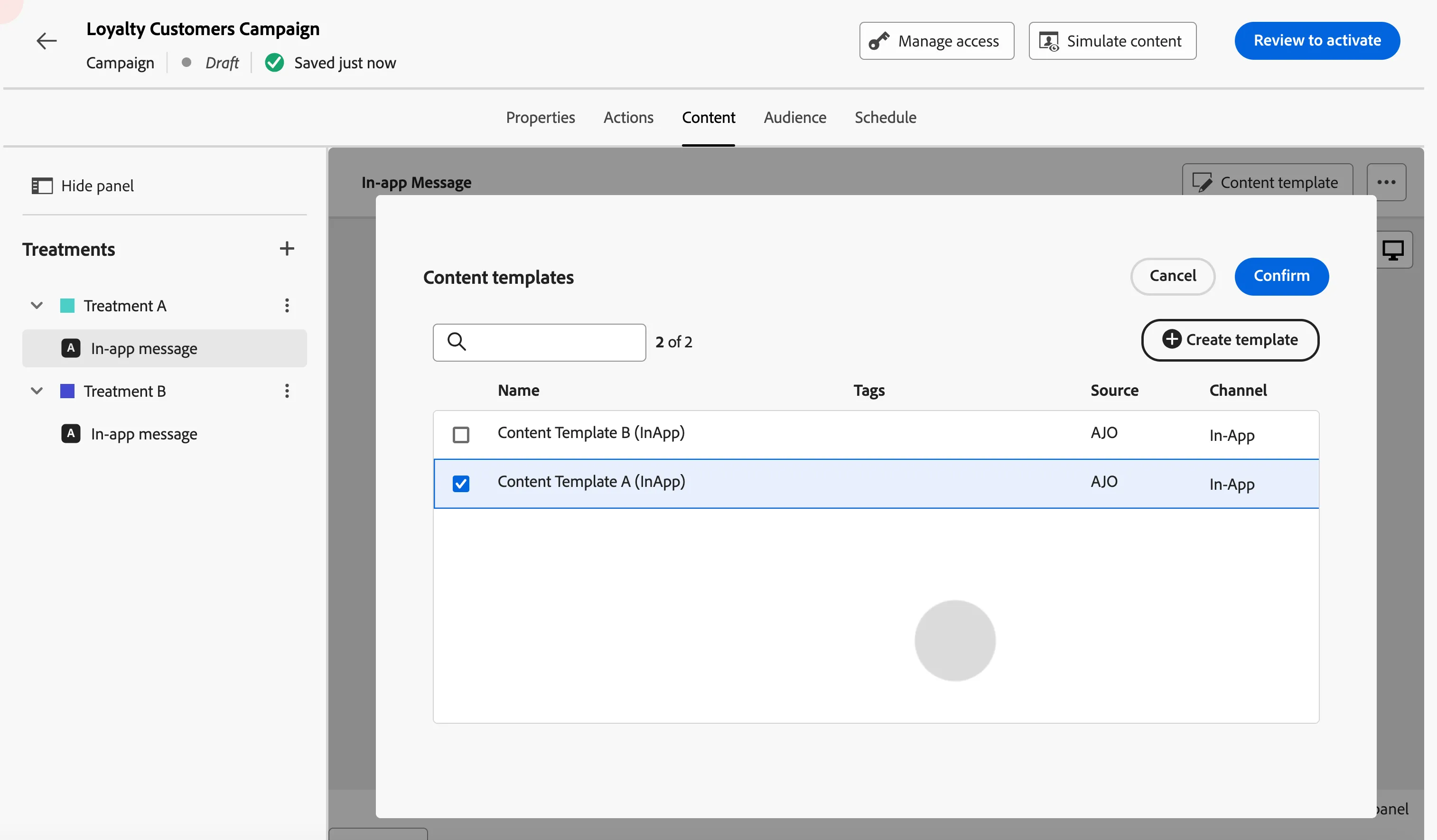The image size is (1437, 840).
Task: Select In-app message under Treatment A
Action: coord(164,348)
